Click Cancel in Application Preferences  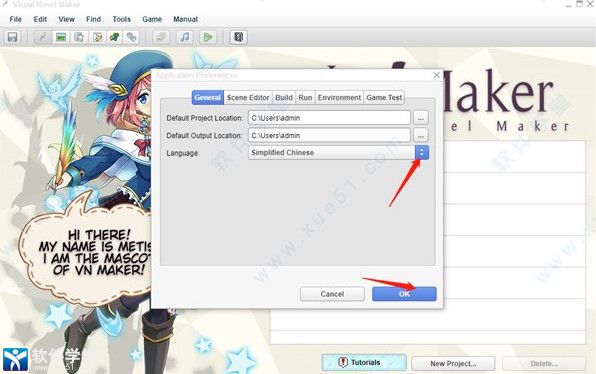point(332,294)
